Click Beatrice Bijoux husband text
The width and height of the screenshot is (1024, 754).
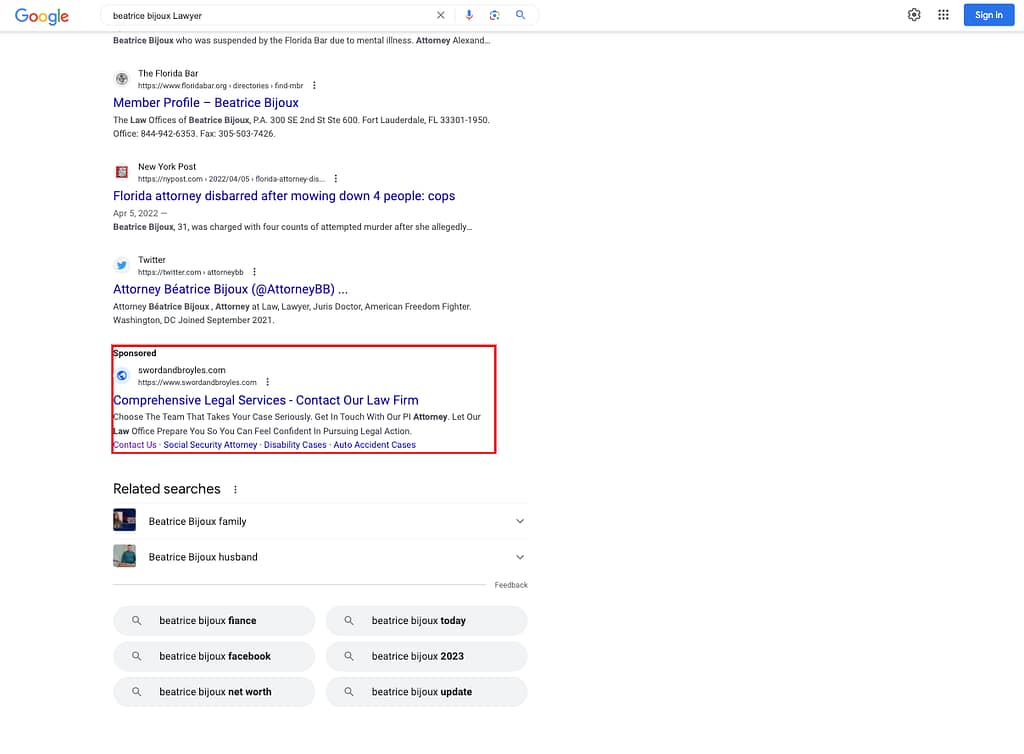(203, 557)
